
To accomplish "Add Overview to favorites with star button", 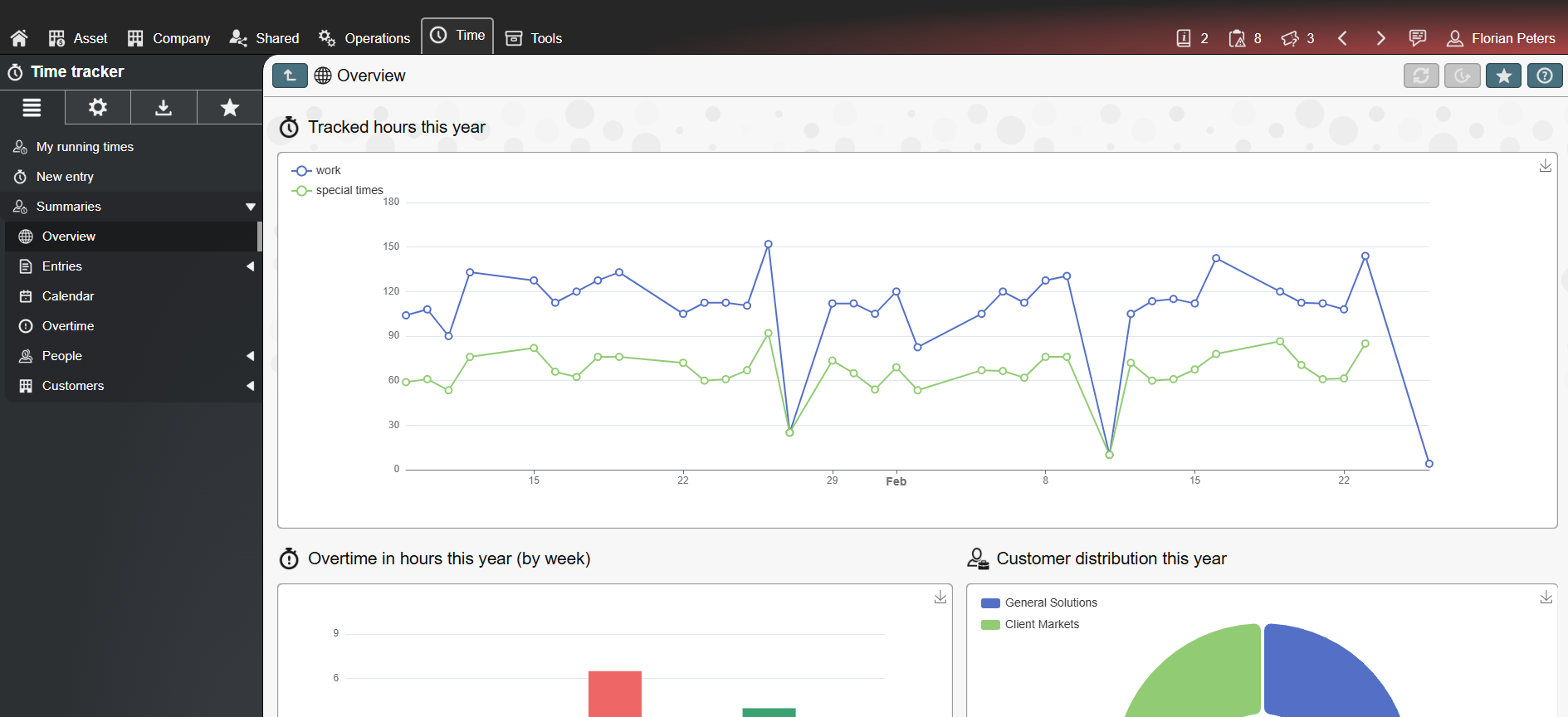I will [x=1503, y=76].
